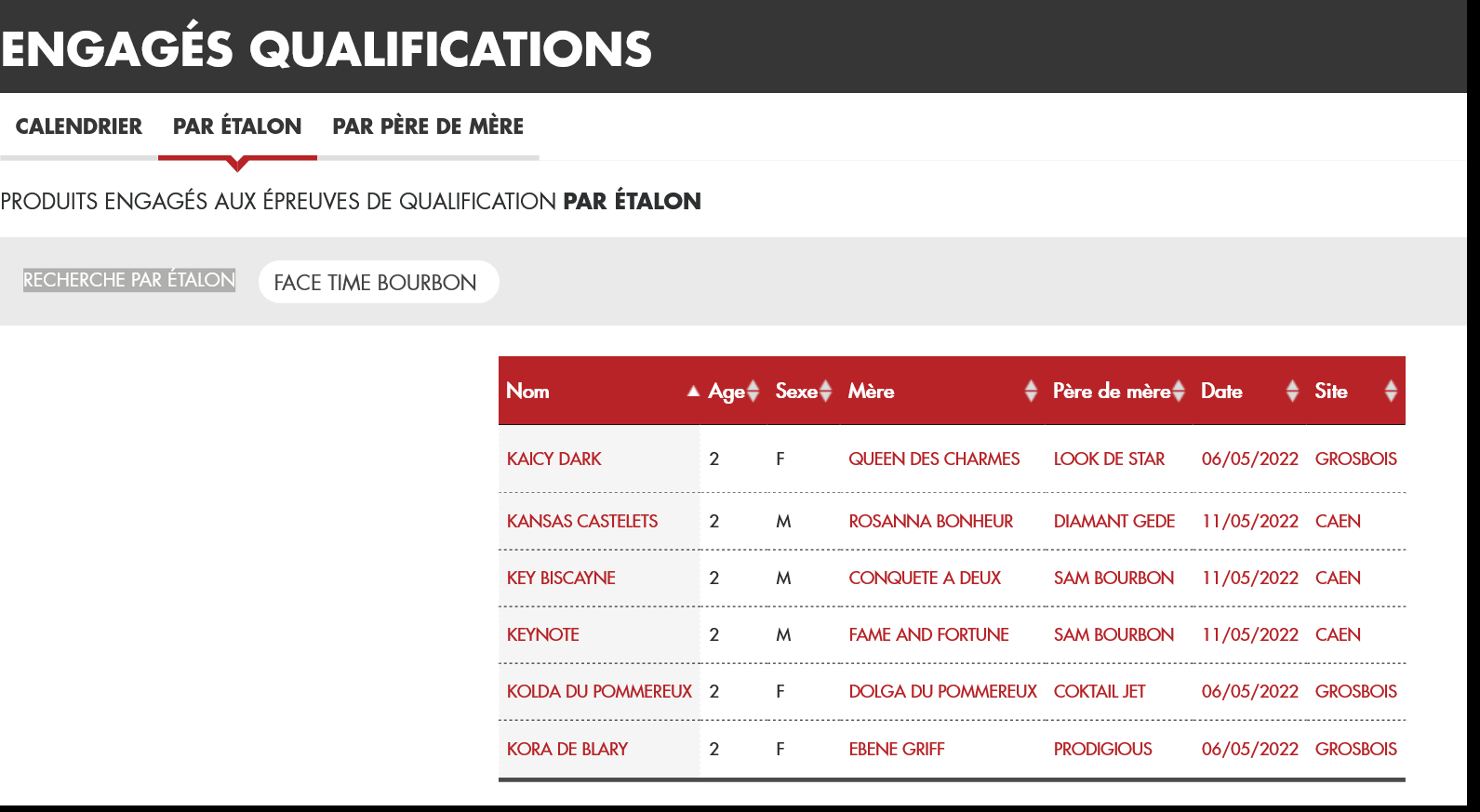
Task: Sort table by Nom column arrow
Action: pos(693,392)
